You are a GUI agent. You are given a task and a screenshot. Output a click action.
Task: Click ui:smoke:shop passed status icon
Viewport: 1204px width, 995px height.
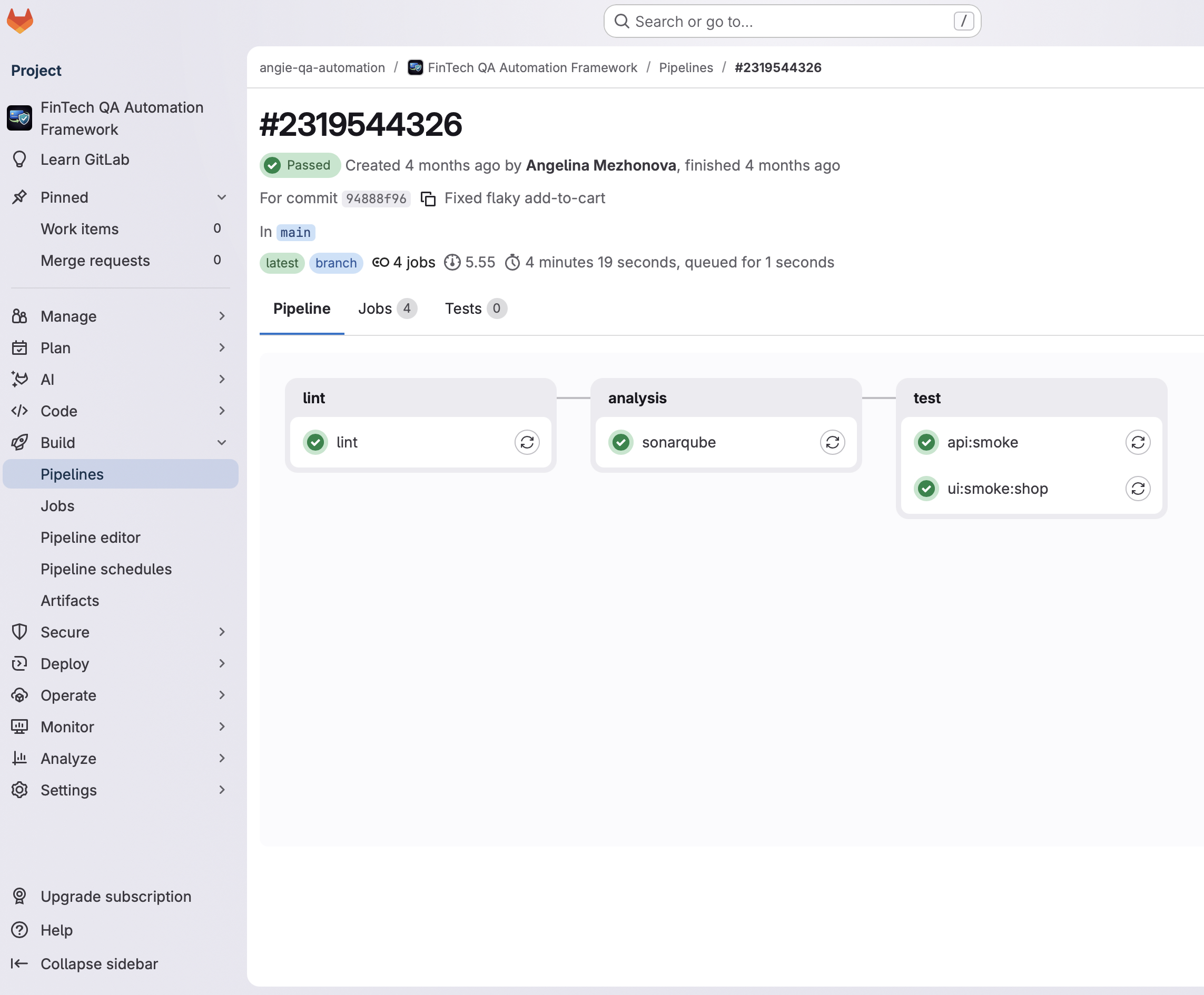(926, 489)
